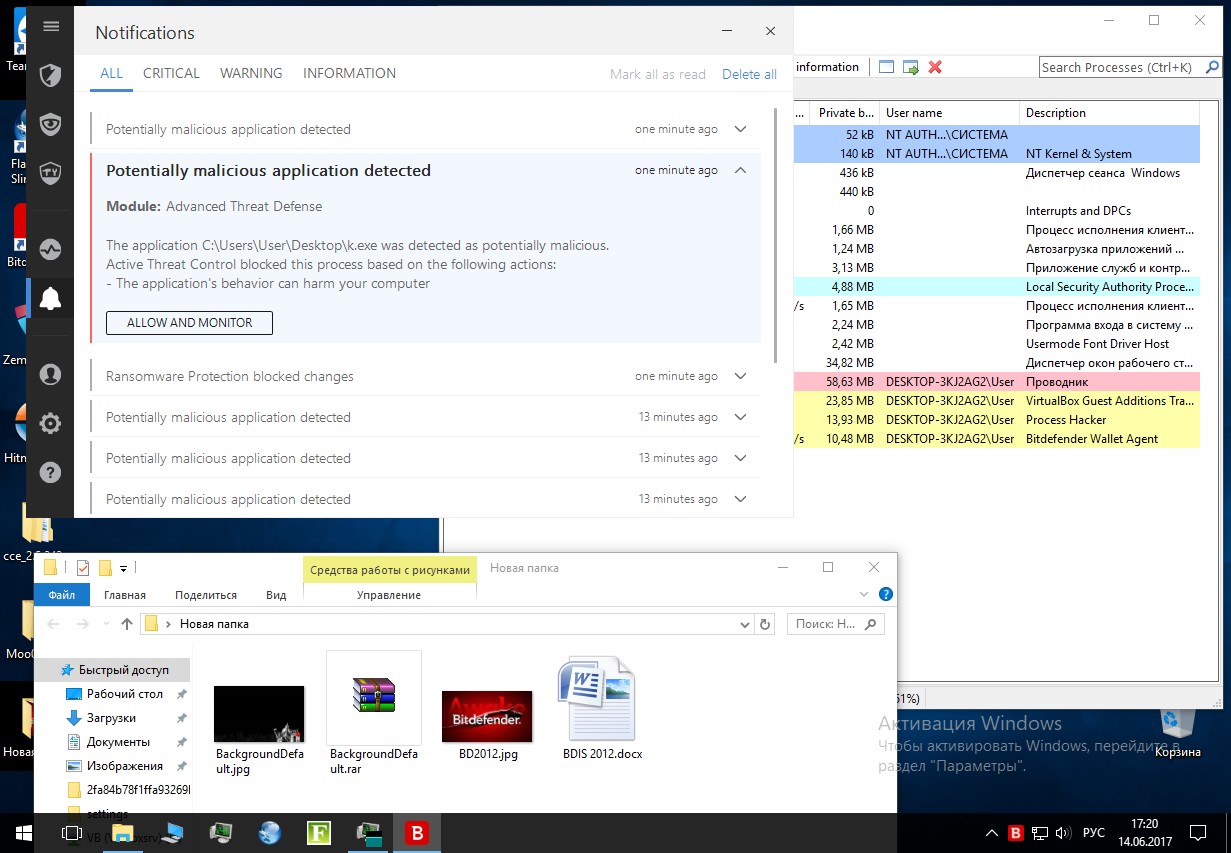Expand Ransomware Protection blocked changes notification
Viewport: 1231px width, 853px height.
(x=740, y=376)
